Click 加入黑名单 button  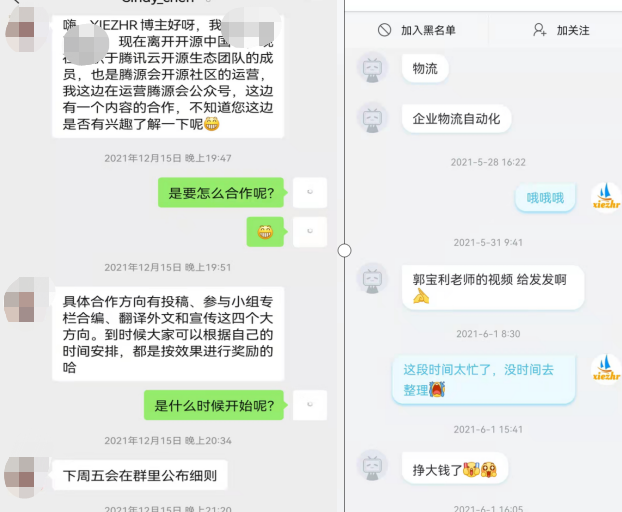[416, 30]
